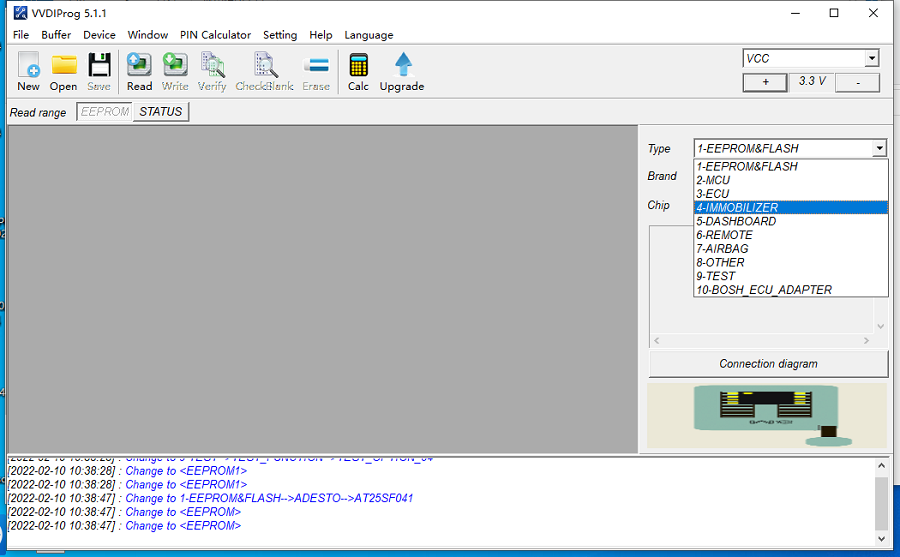Decrease voltage with the minus button
This screenshot has width=900, height=557.
click(x=857, y=82)
